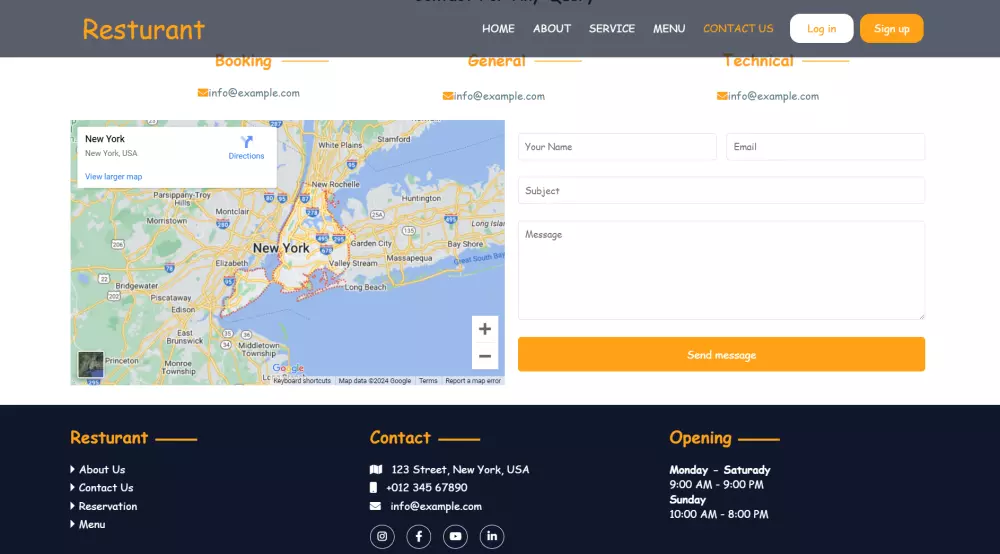Click the Opening footer heading
1000x554 pixels.
point(700,437)
